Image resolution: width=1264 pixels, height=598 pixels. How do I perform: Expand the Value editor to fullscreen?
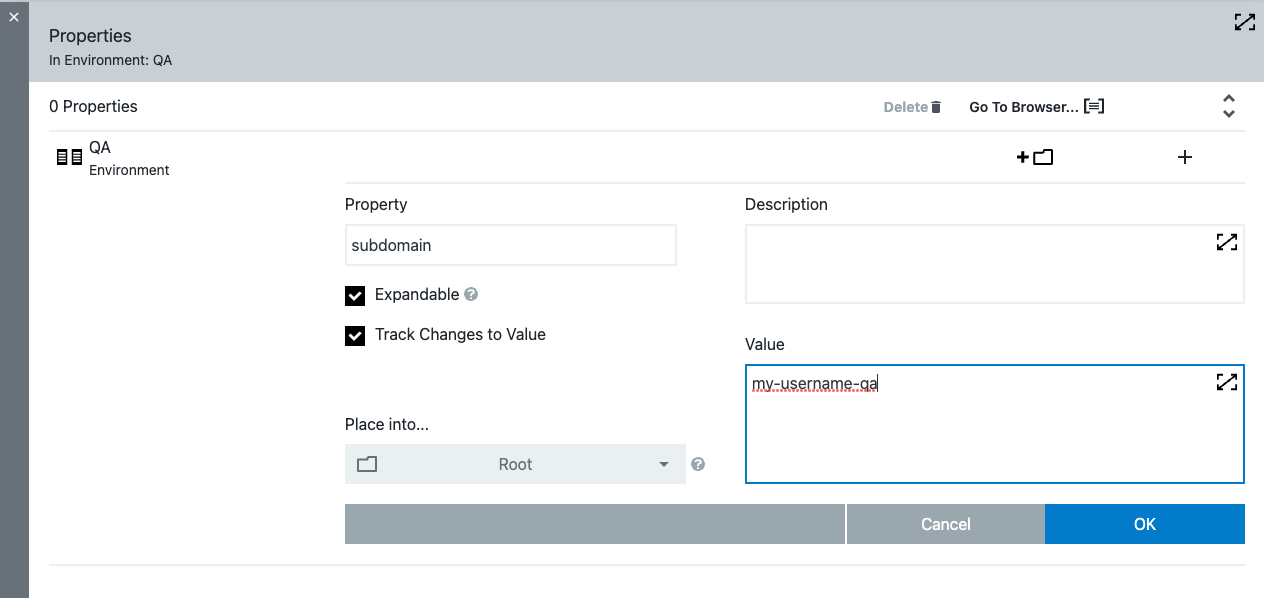[x=1226, y=382]
